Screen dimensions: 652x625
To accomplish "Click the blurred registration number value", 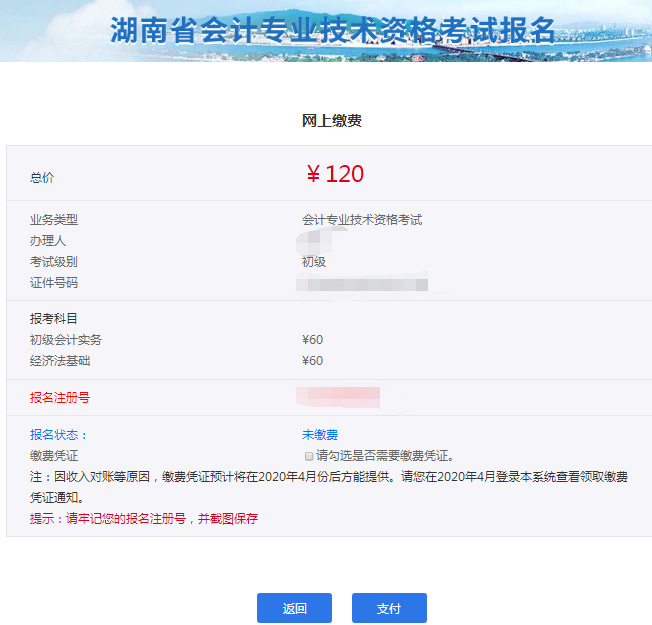I will tap(338, 397).
